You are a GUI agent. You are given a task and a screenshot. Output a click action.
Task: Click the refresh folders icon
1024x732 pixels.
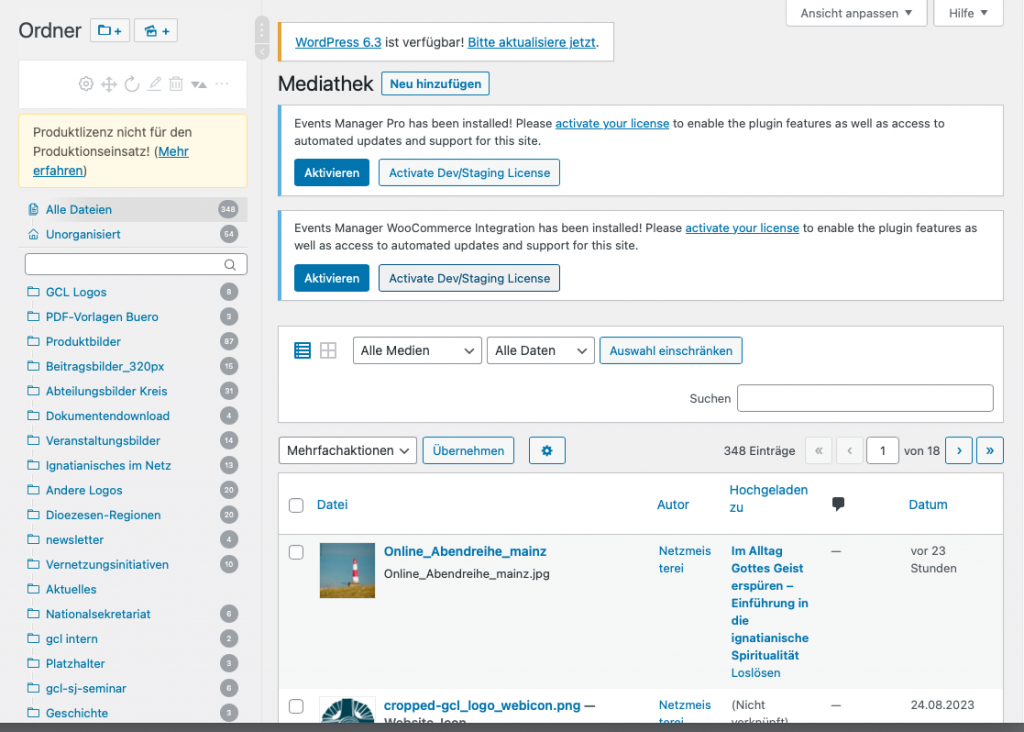coord(131,84)
